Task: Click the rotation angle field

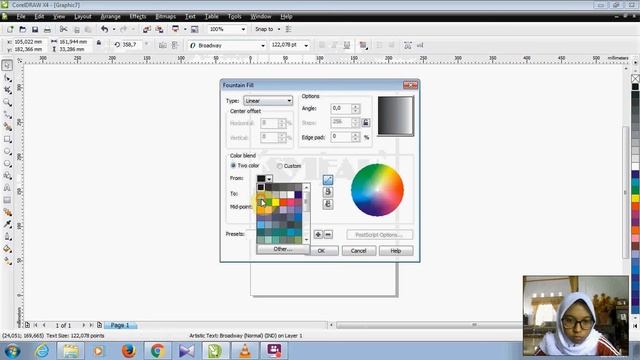Action: [131, 45]
